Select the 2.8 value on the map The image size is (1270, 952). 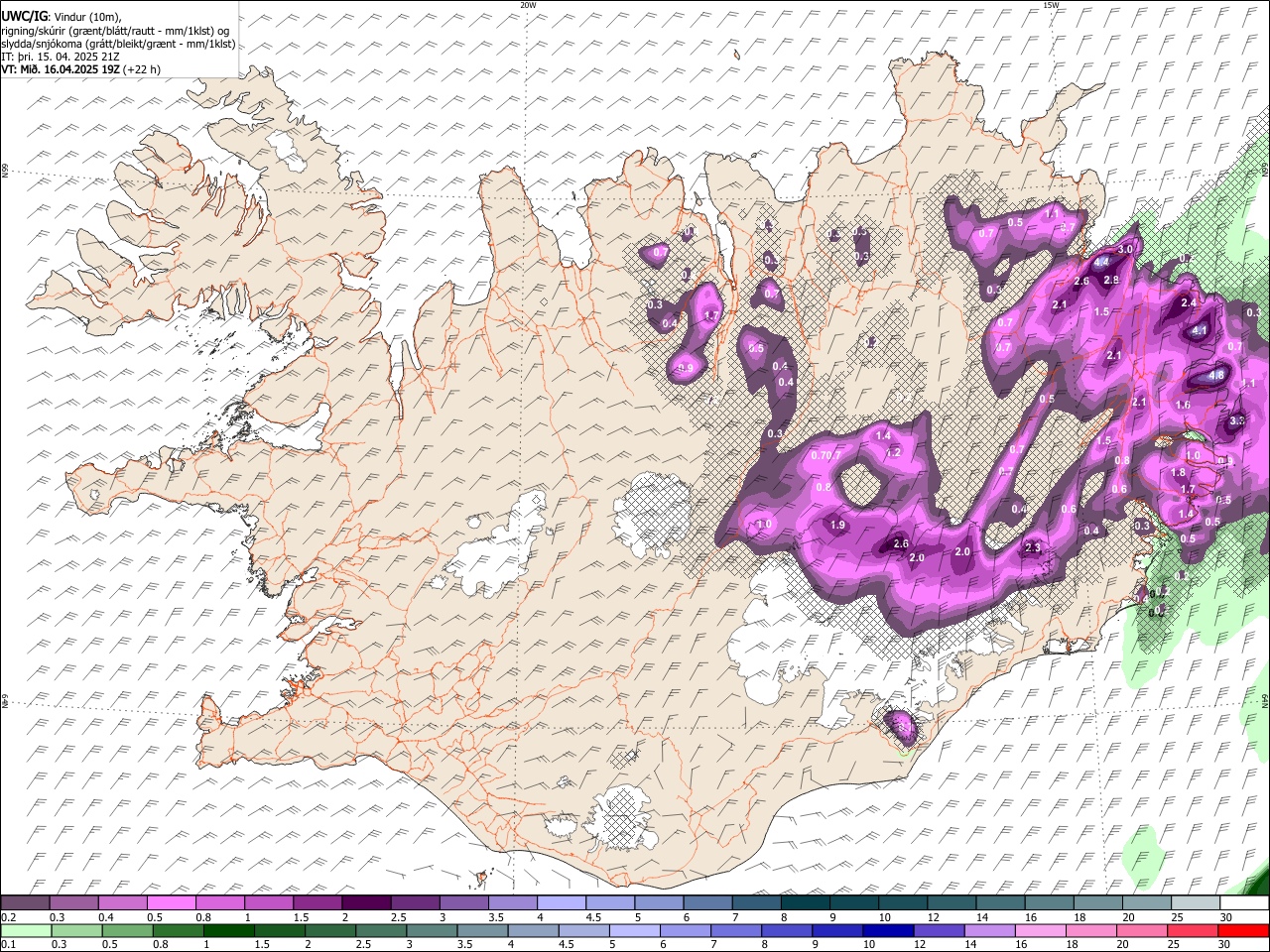coord(1111,281)
